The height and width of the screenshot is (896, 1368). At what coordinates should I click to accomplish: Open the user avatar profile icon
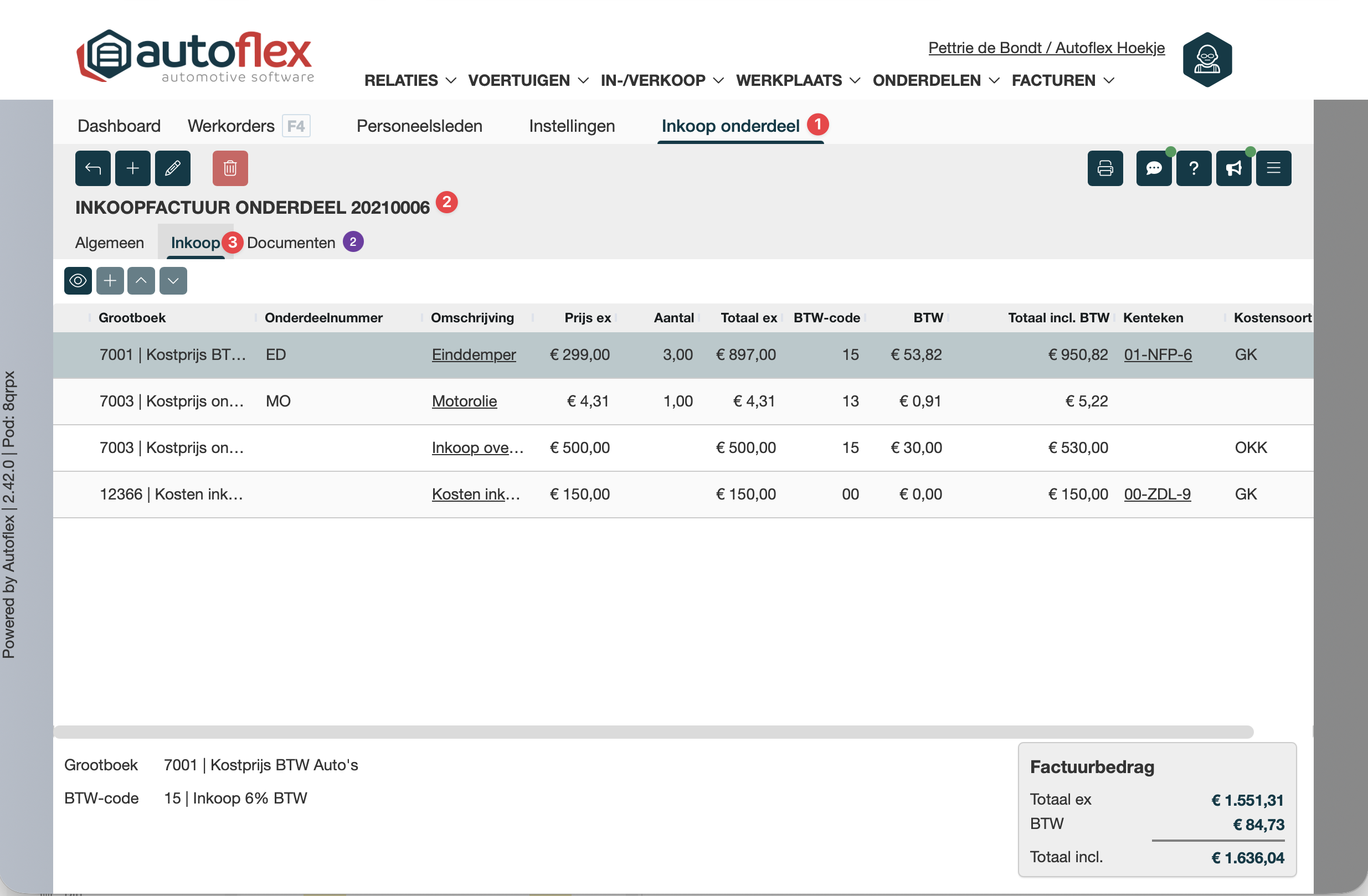1207,60
